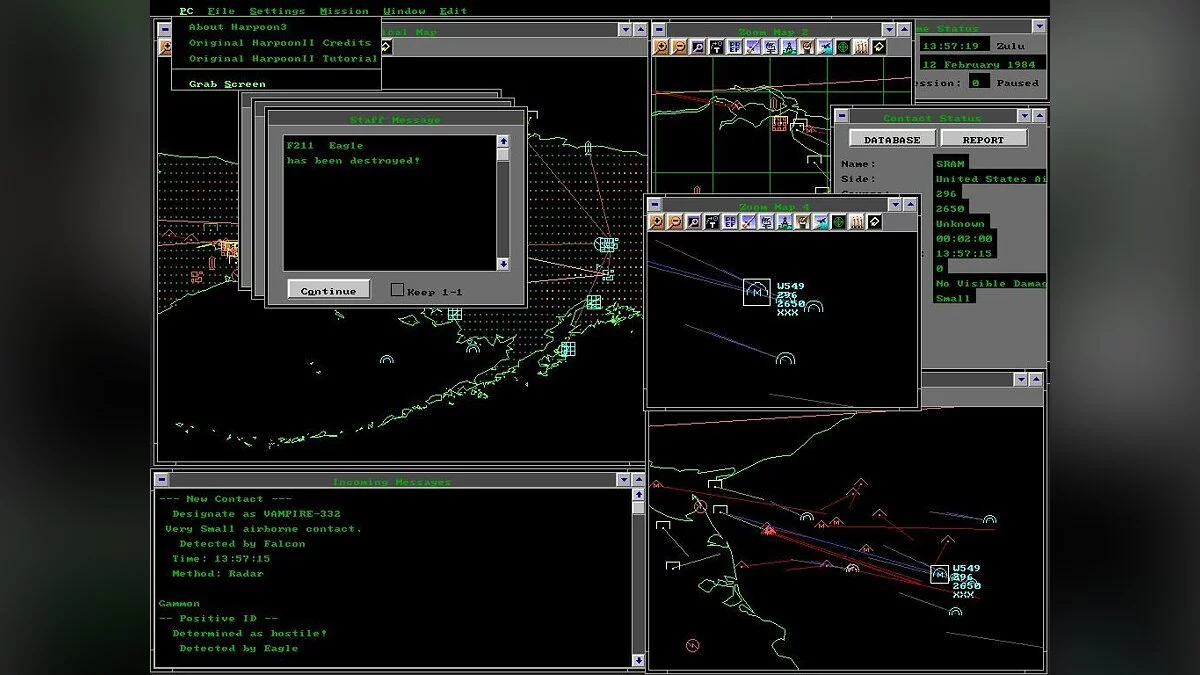This screenshot has width=1200, height=675.
Task: Choose About Harpoon3 from the PC menu
Action: pos(238,27)
